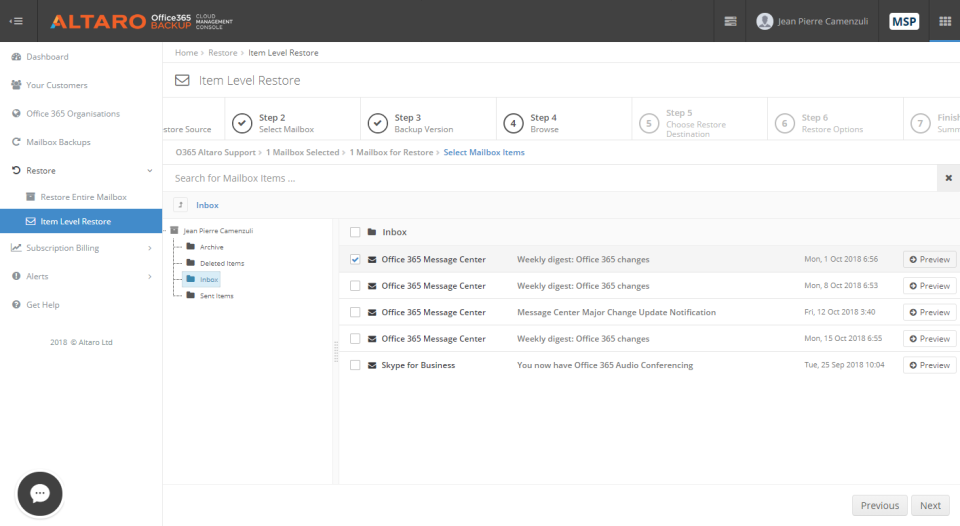
Task: Go to Restore Entire Mailbox
Action: coord(83,197)
